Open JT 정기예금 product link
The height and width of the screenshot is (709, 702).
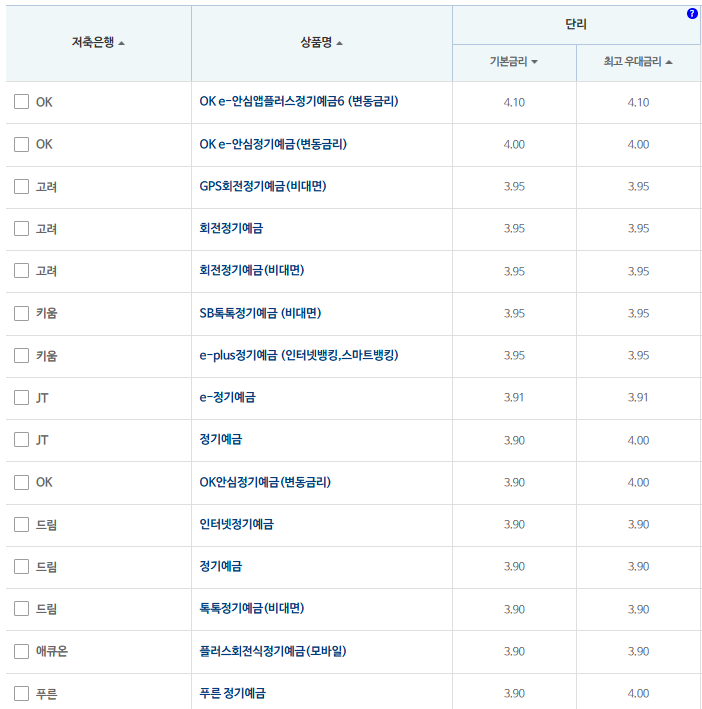point(221,440)
